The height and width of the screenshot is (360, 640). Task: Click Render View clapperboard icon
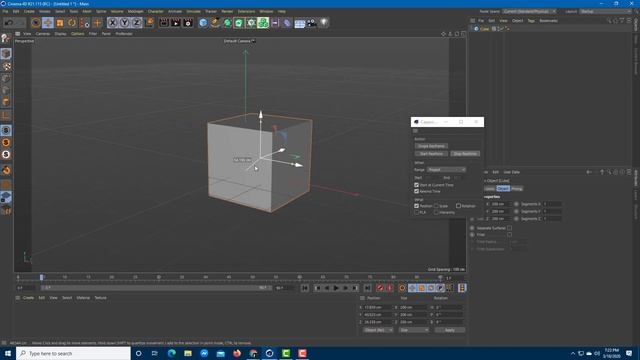(x=164, y=23)
